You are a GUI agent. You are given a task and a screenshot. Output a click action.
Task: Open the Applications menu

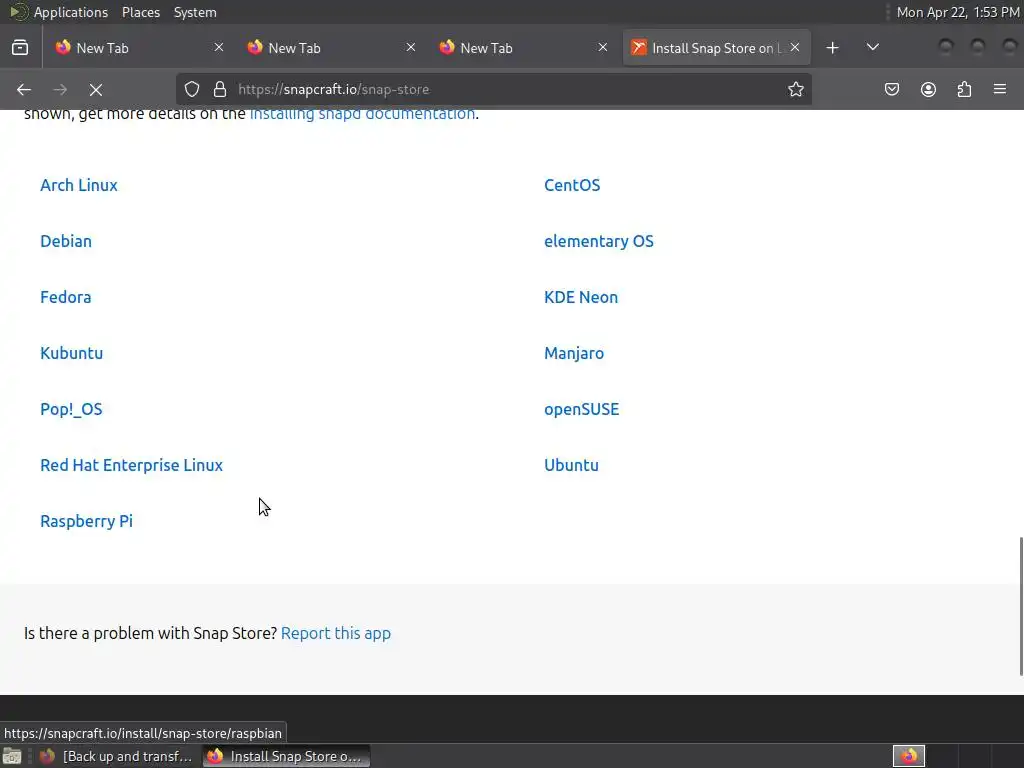pyautogui.click(x=71, y=12)
